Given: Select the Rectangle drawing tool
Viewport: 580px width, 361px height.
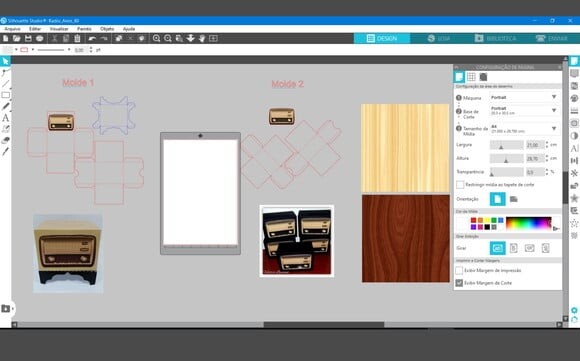Looking at the screenshot, I should [5, 95].
